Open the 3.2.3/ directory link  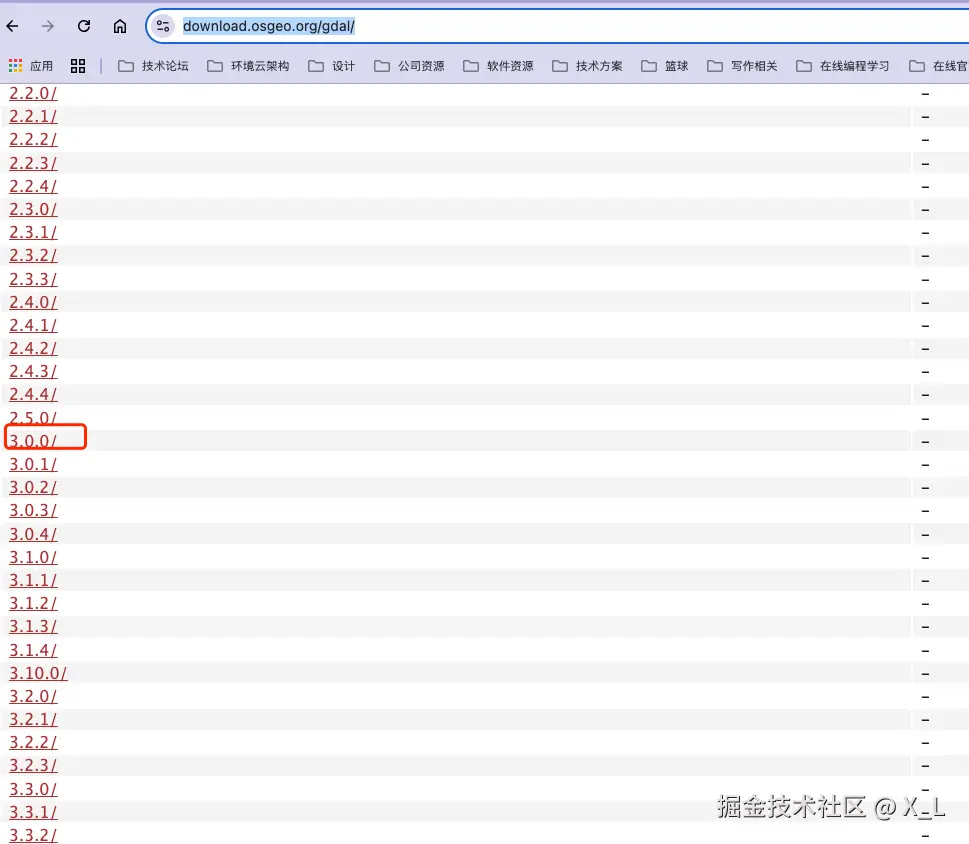pyautogui.click(x=33, y=766)
